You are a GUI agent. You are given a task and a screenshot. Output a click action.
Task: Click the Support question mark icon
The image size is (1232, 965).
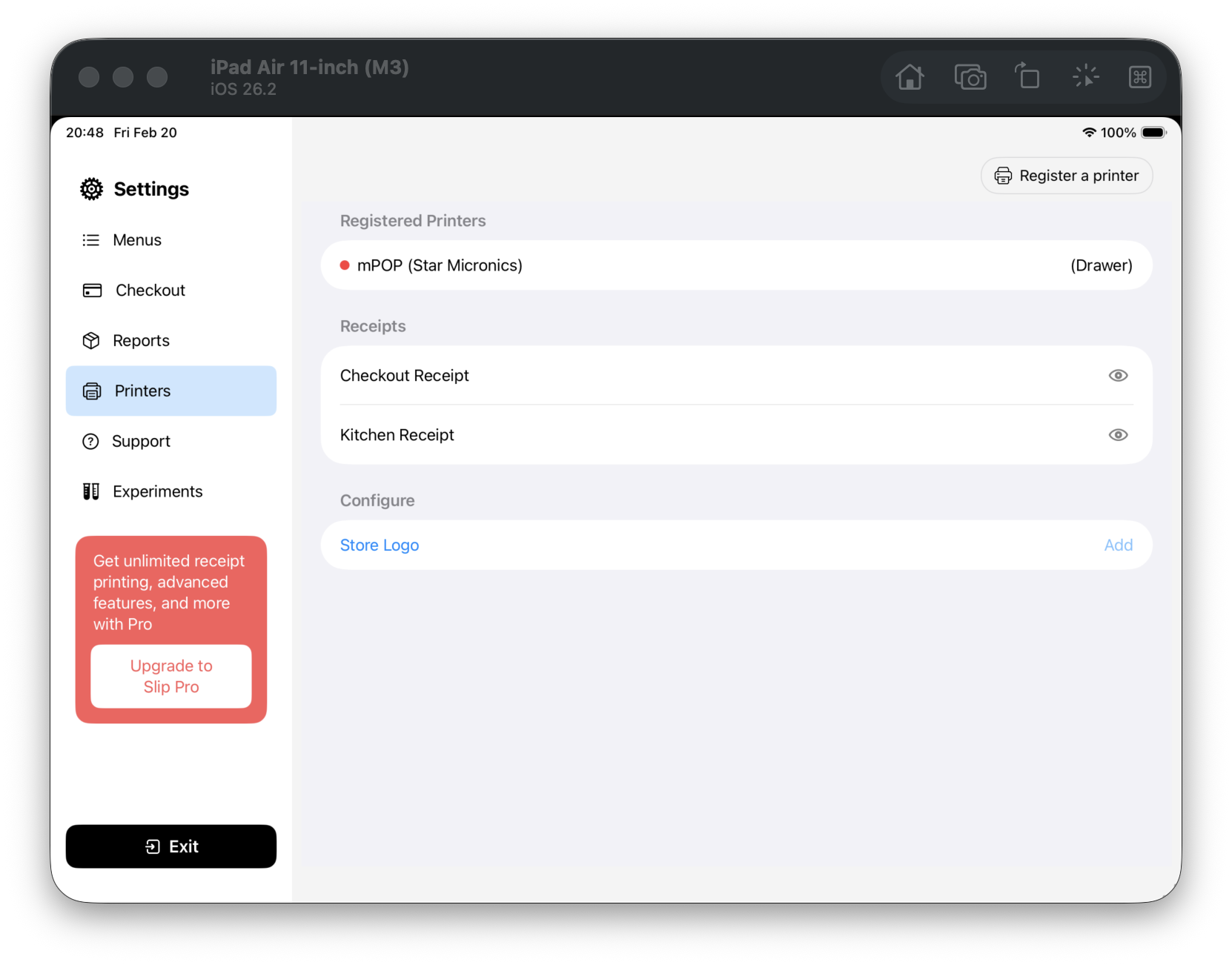click(x=90, y=441)
